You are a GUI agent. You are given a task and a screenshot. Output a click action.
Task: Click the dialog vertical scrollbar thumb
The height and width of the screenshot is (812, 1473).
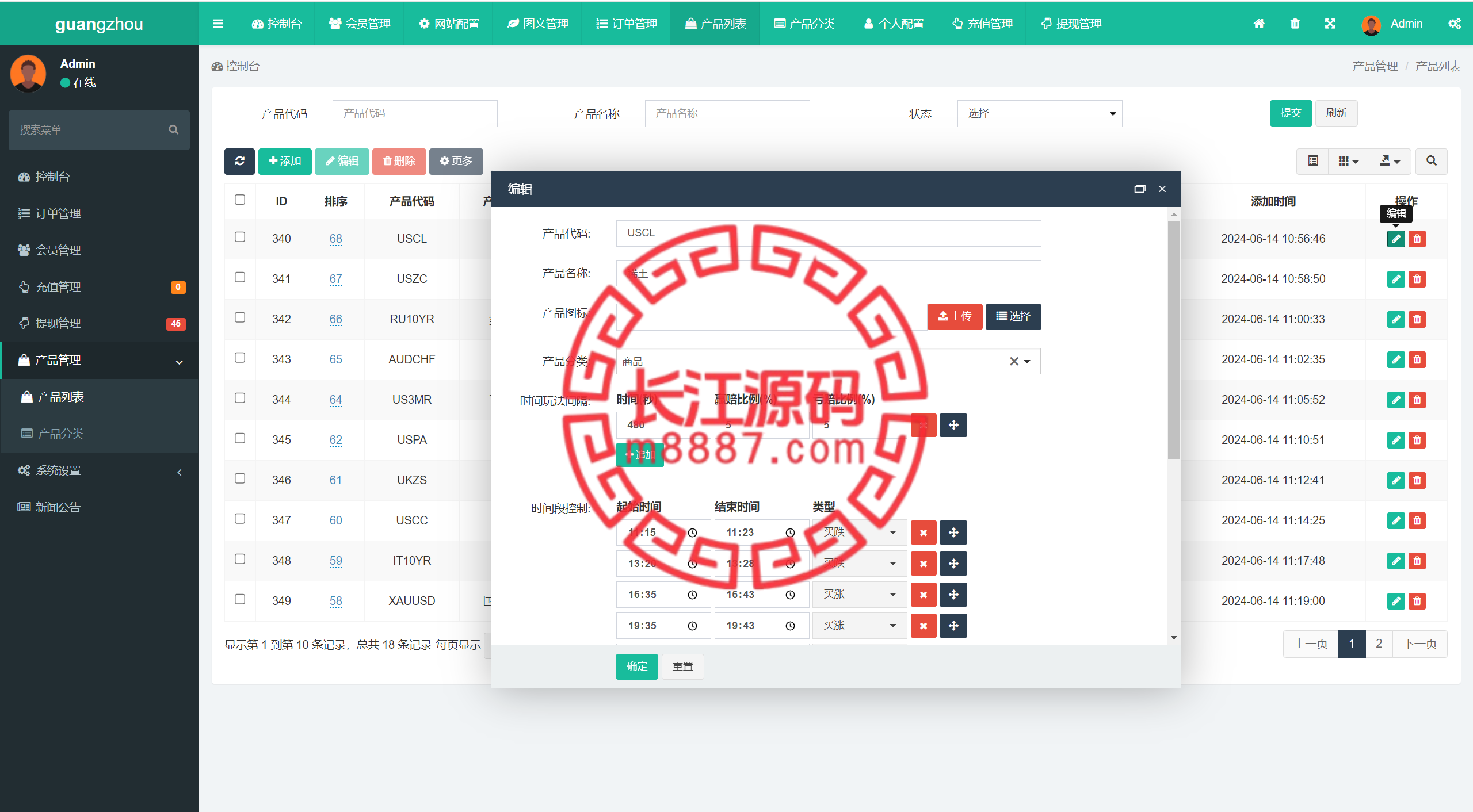1174,340
